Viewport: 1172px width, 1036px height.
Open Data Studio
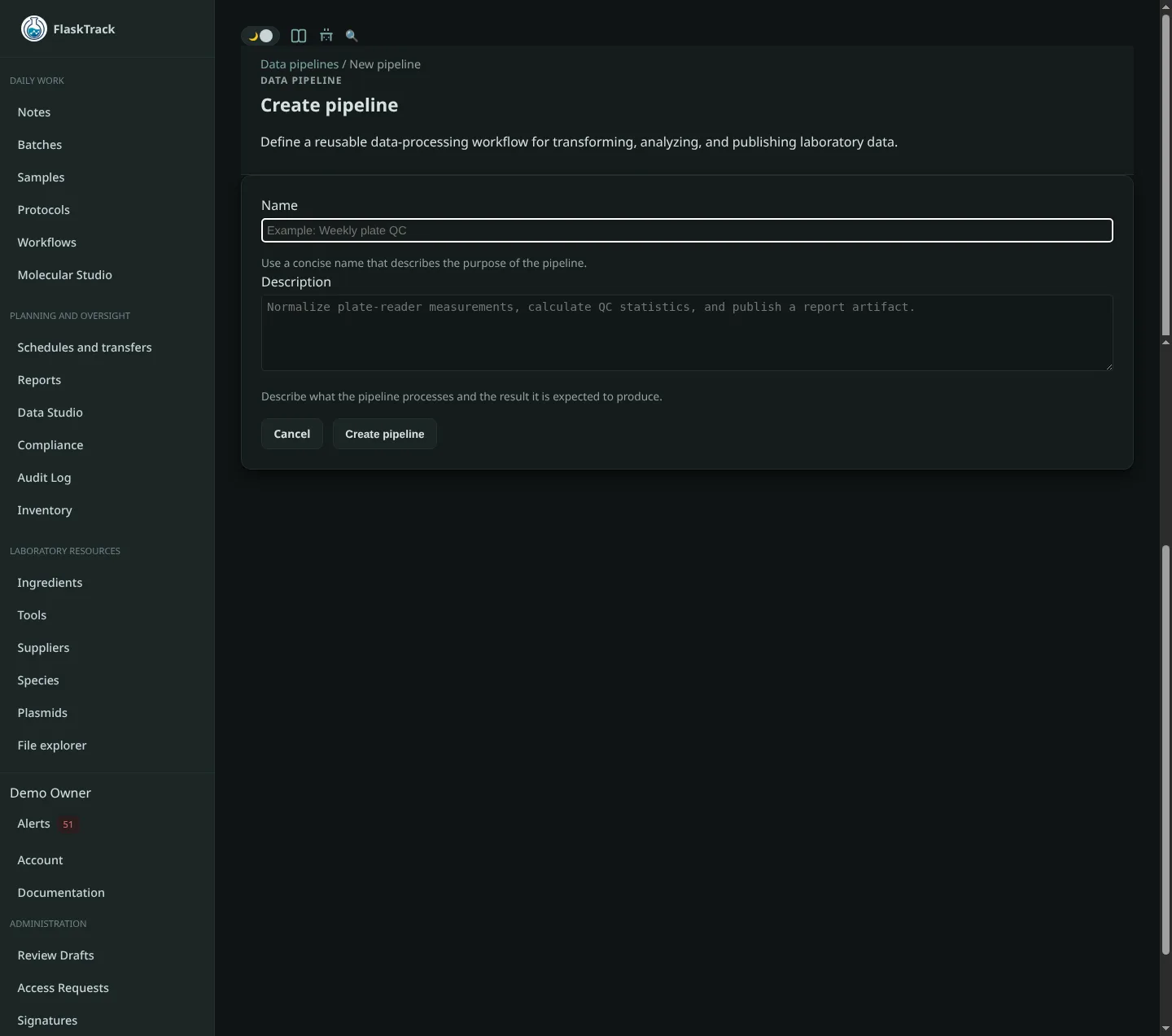click(x=50, y=413)
